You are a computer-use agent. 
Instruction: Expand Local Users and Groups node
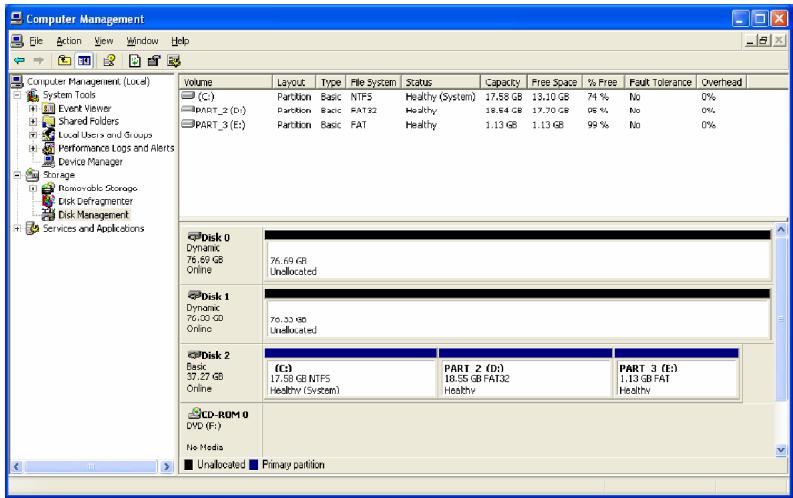click(33, 135)
